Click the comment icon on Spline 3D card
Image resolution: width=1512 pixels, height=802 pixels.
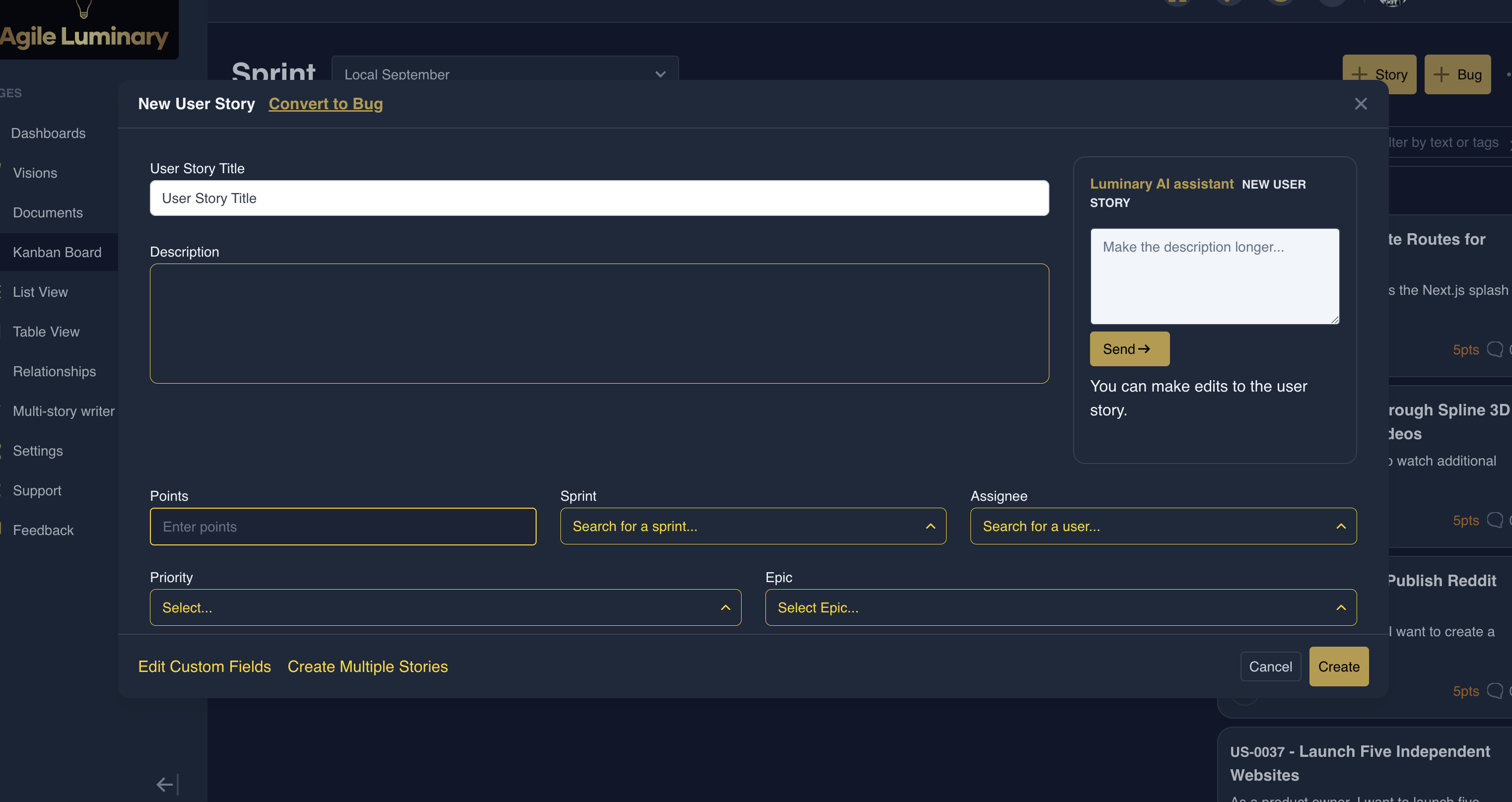[1495, 520]
